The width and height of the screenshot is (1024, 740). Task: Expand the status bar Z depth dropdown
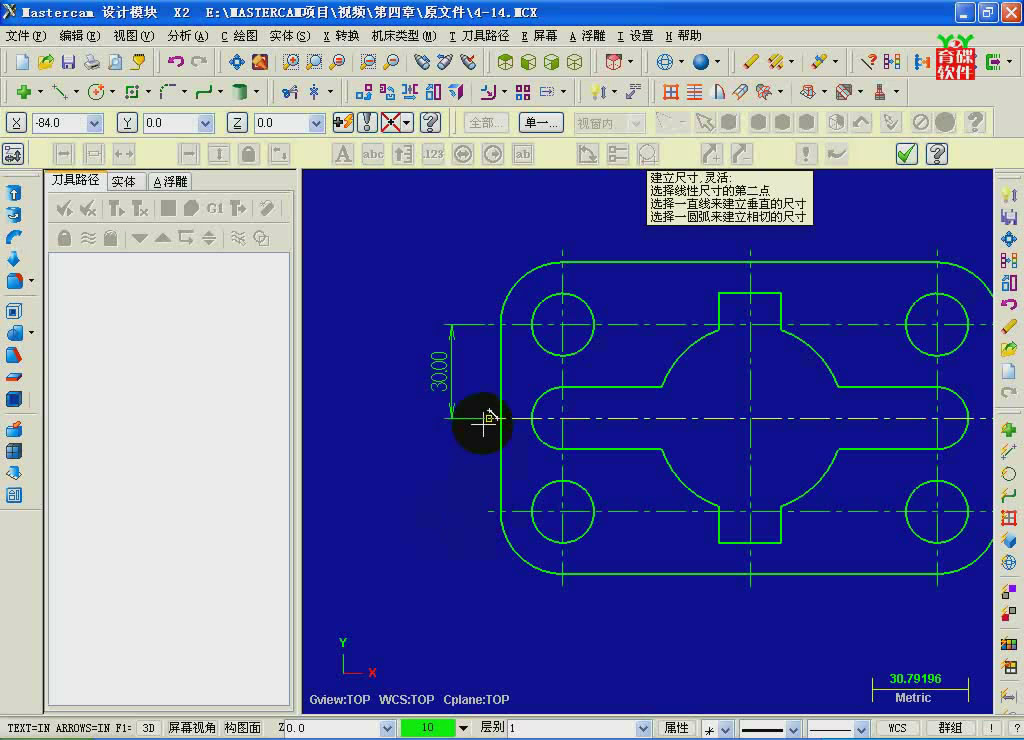(x=387, y=728)
